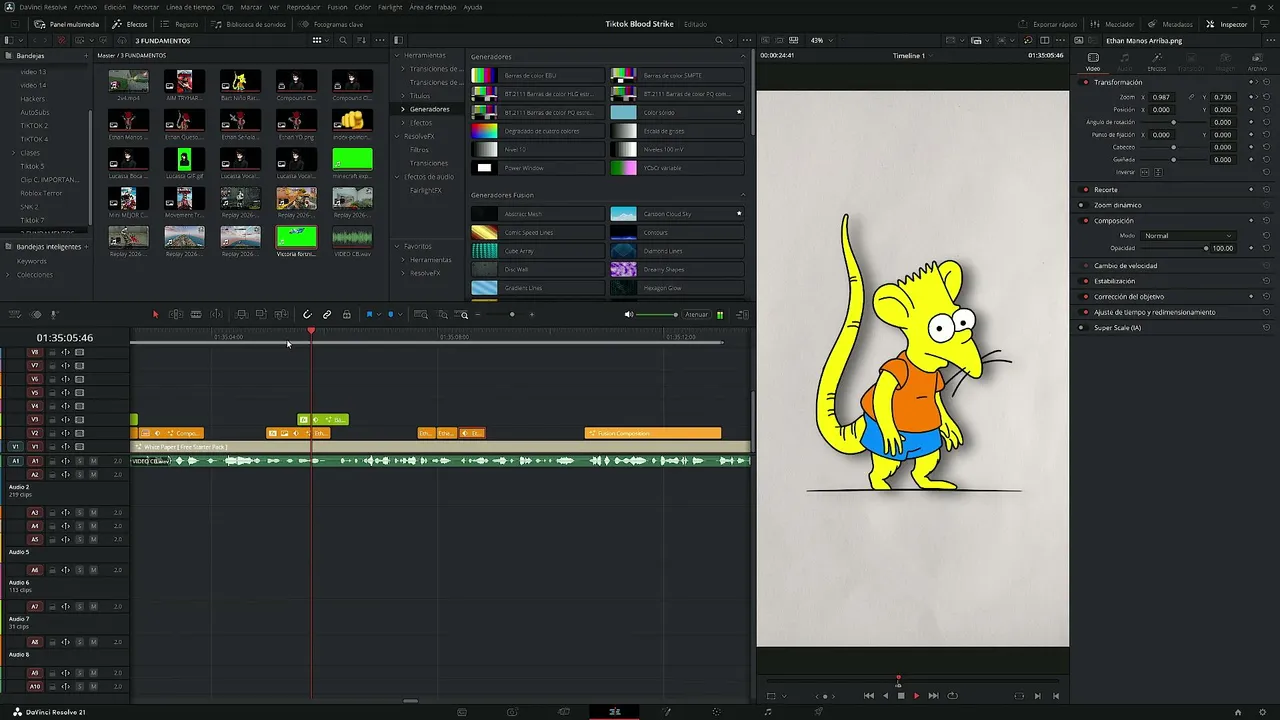
Task: Switch to the Efectos inspector tab
Action: (1156, 60)
